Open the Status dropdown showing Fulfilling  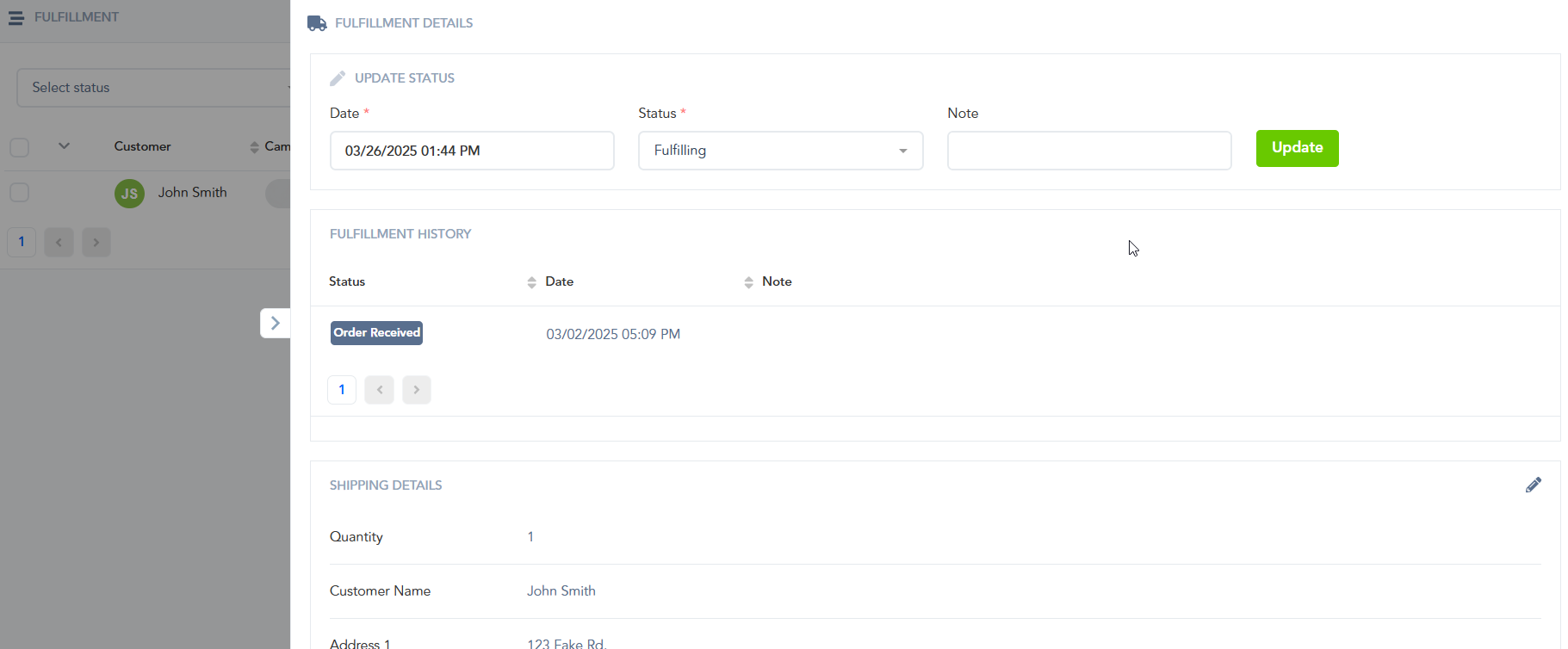point(780,151)
